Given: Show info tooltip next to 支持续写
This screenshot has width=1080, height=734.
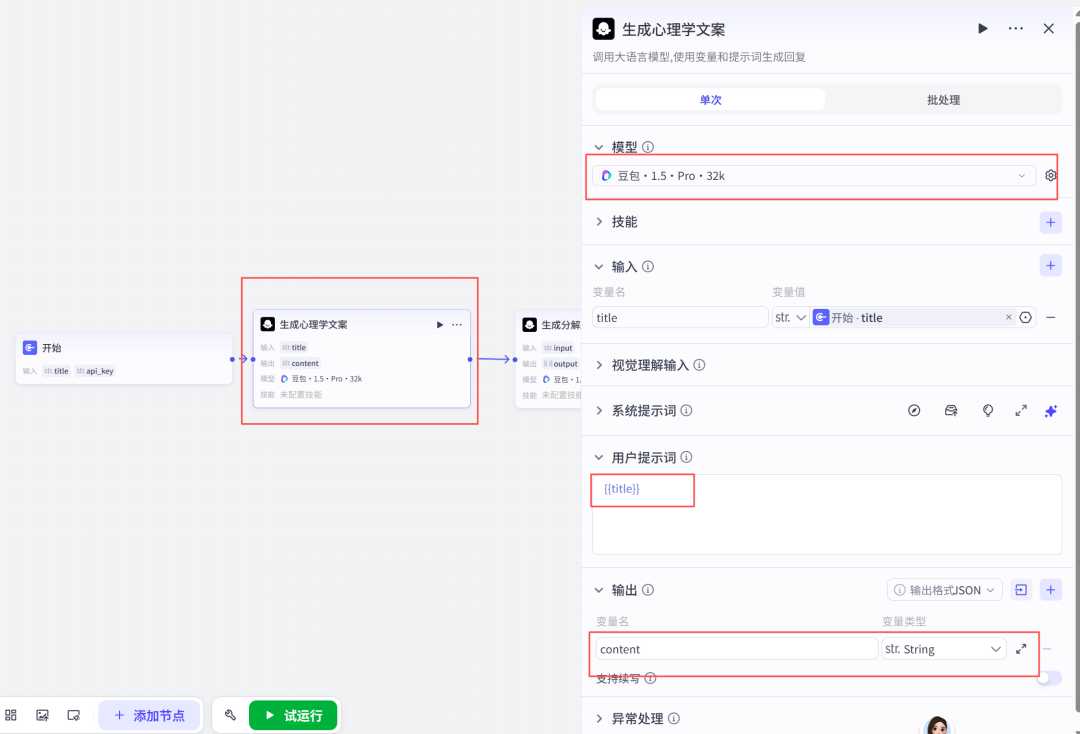Looking at the screenshot, I should click(650, 678).
